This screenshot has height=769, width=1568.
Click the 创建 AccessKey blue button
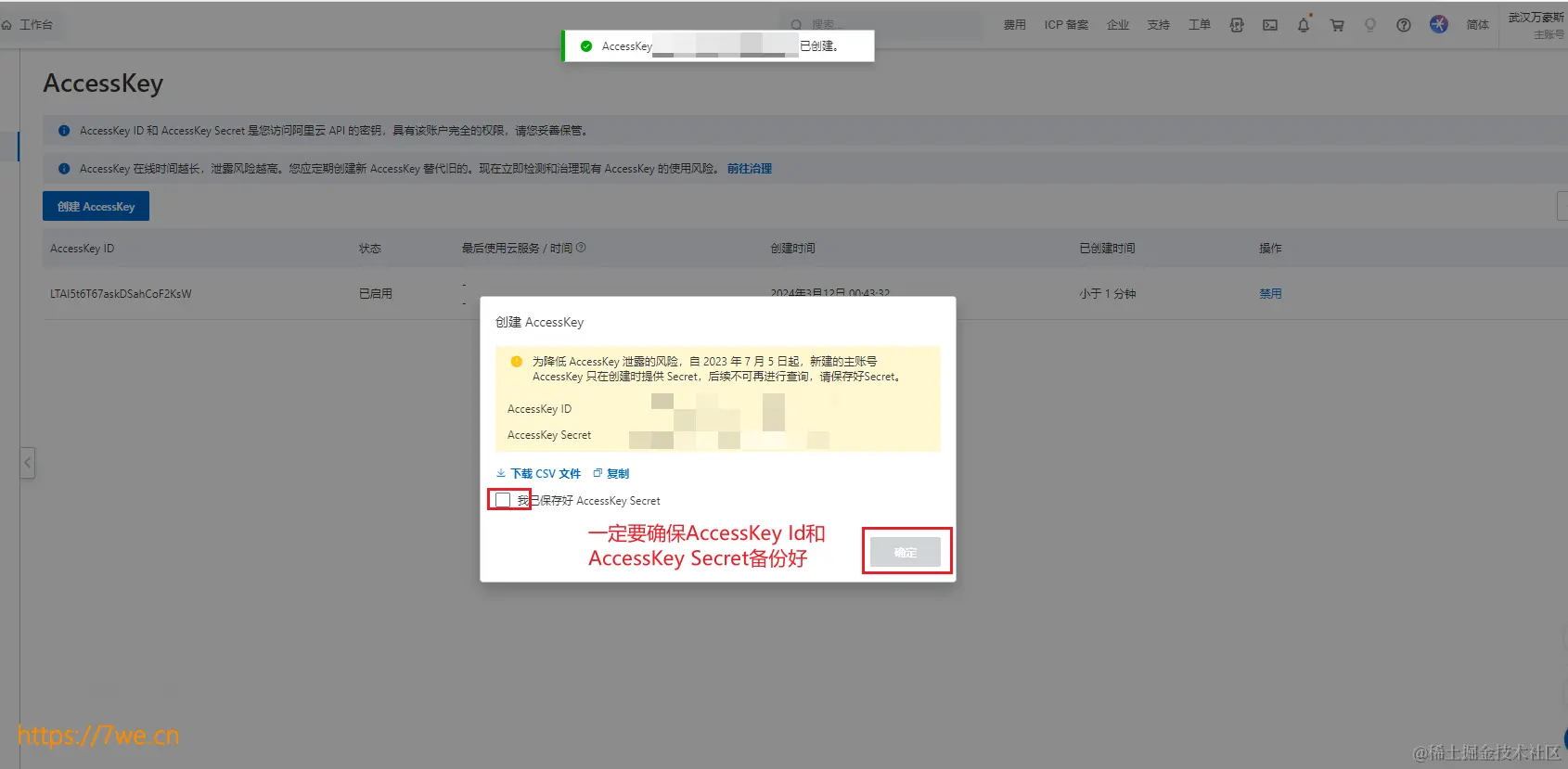click(96, 206)
